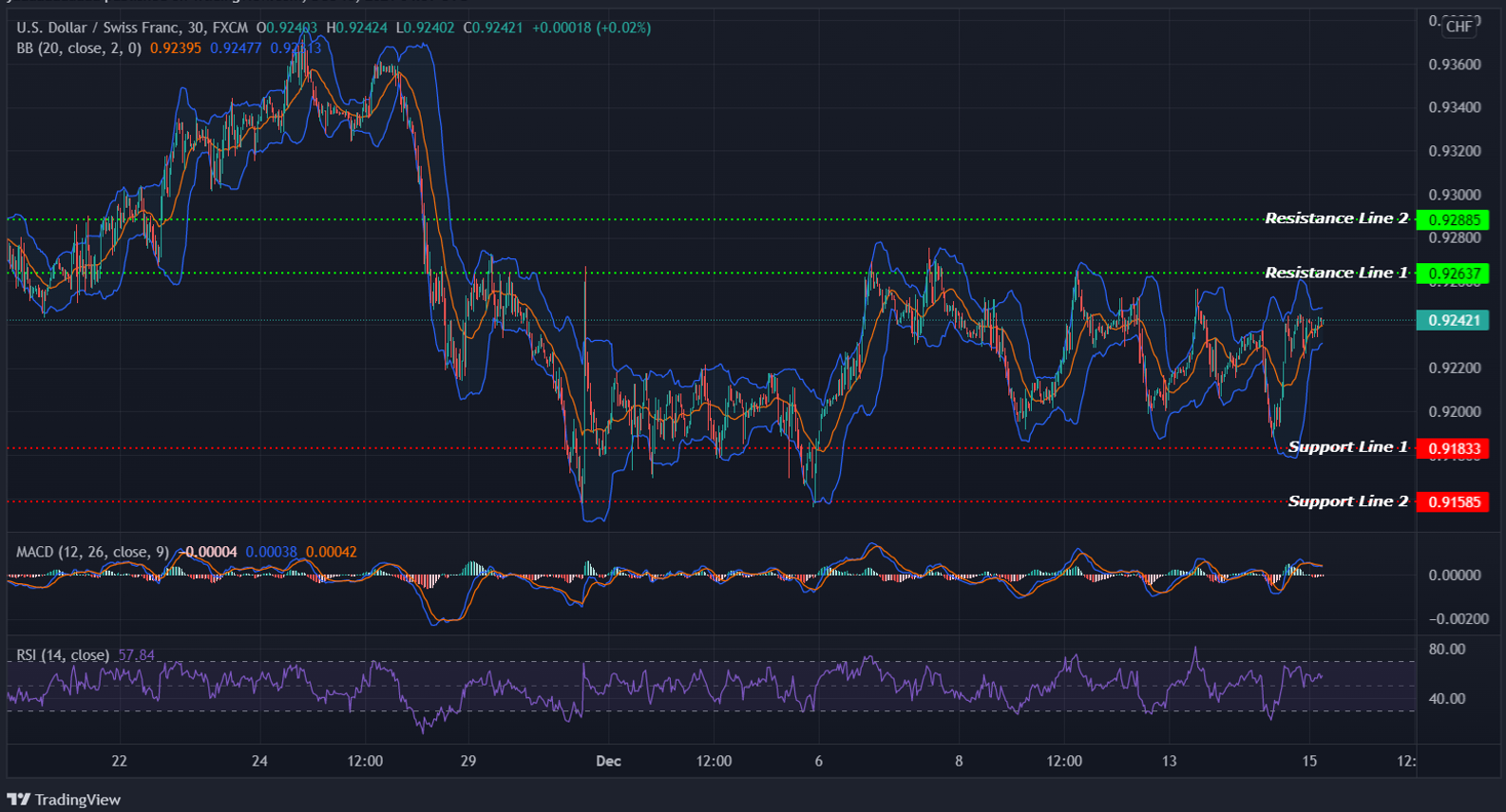Click the 0.92637 green price tag
This screenshot has height=812, width=1506.
[1453, 274]
